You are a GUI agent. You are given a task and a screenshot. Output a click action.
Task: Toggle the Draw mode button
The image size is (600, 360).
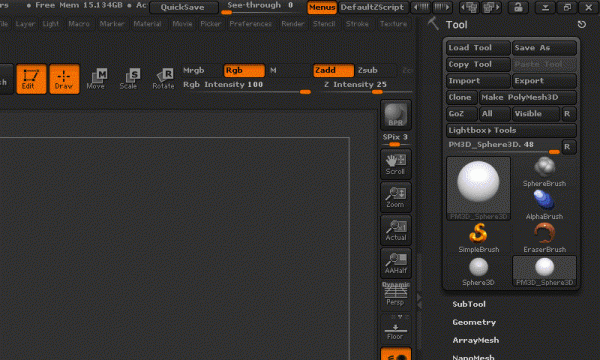click(64, 79)
